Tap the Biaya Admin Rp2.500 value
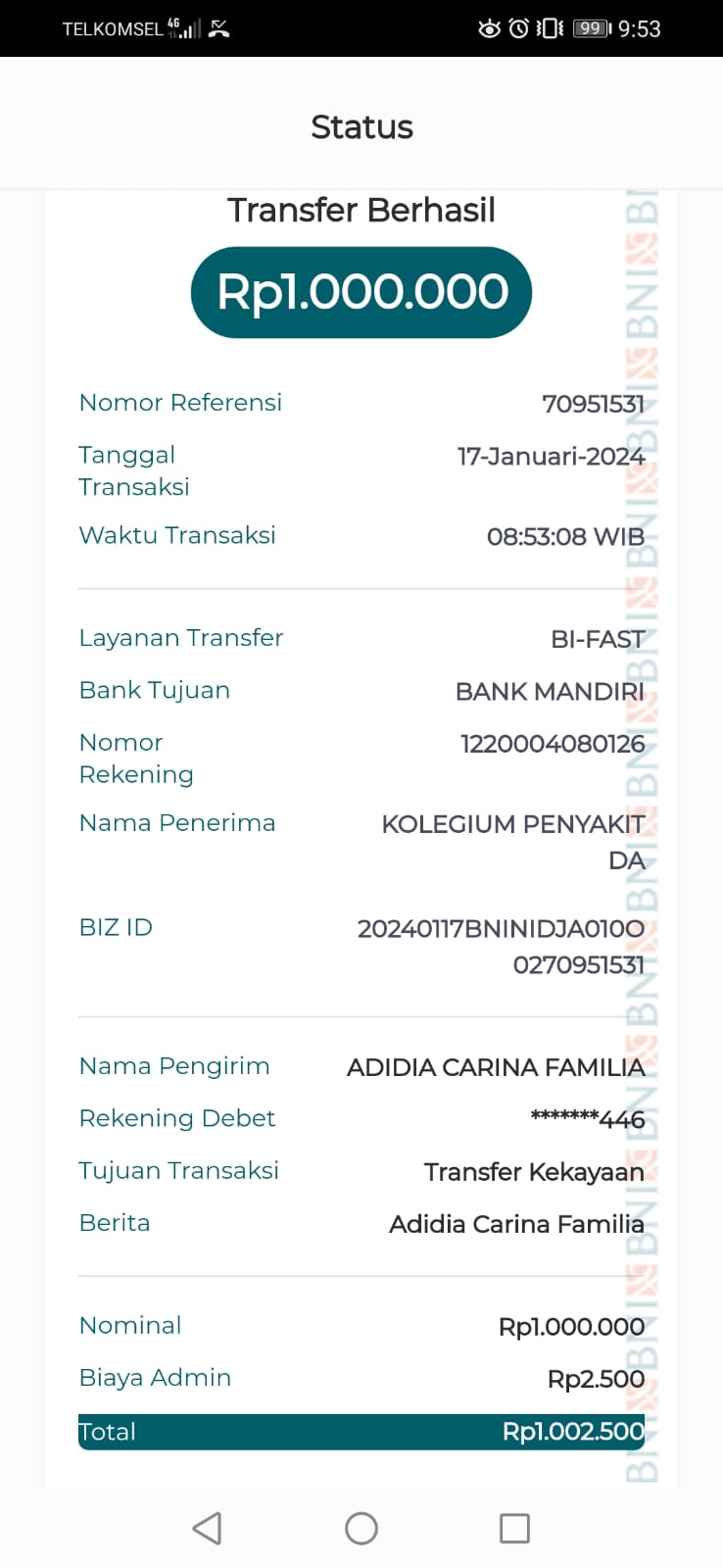 pos(596,1379)
